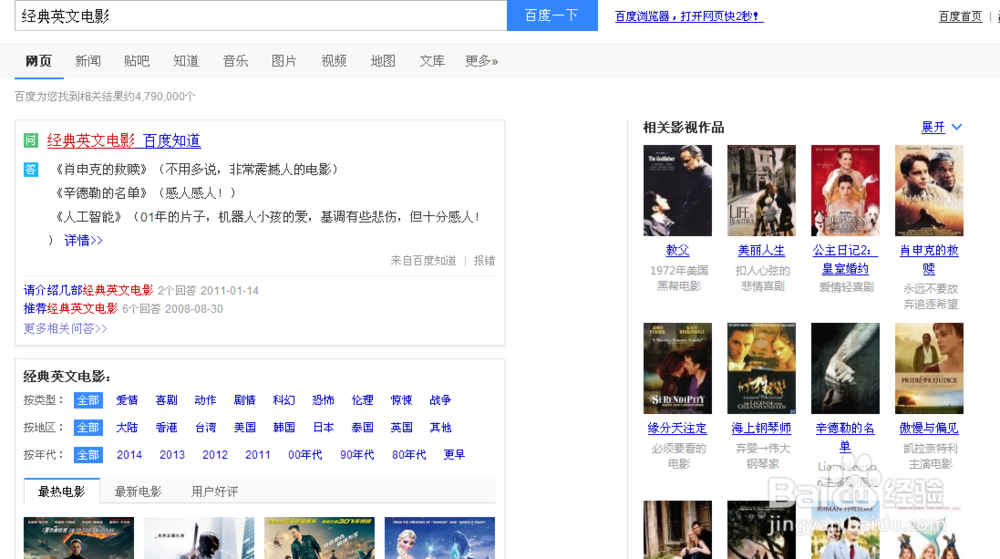
Task: Switch to the 图片 tab
Action: pyautogui.click(x=284, y=61)
